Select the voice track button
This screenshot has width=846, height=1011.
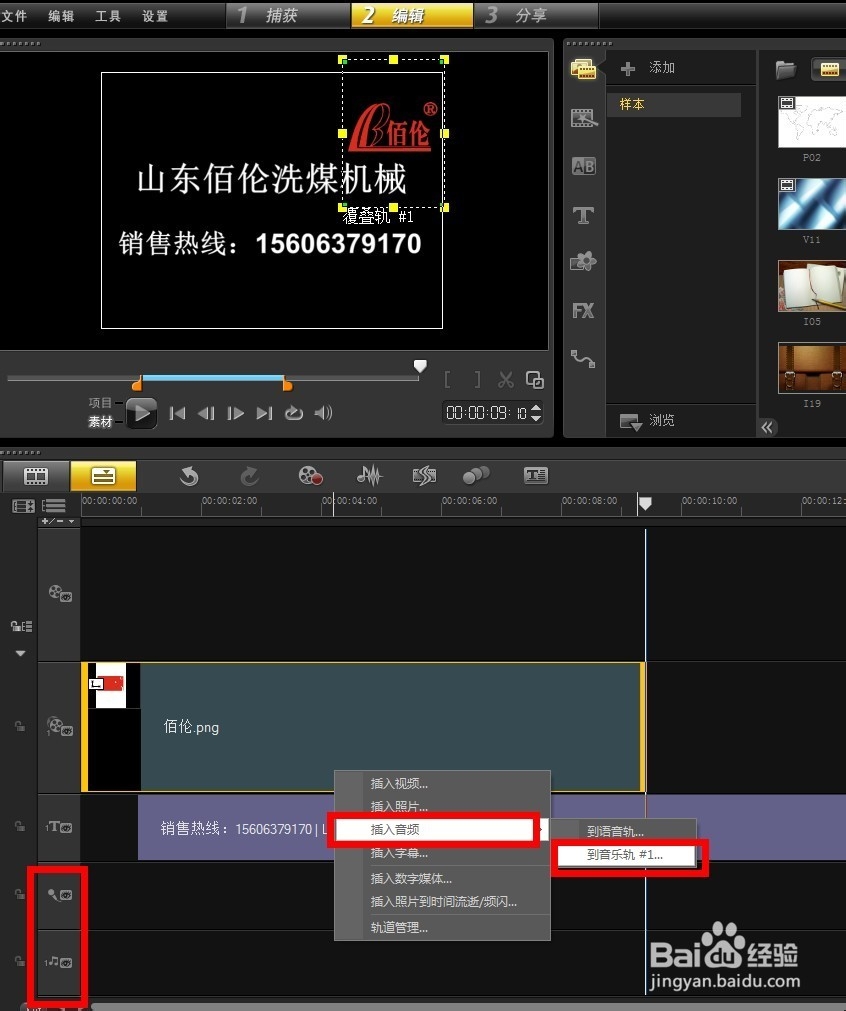point(59,895)
